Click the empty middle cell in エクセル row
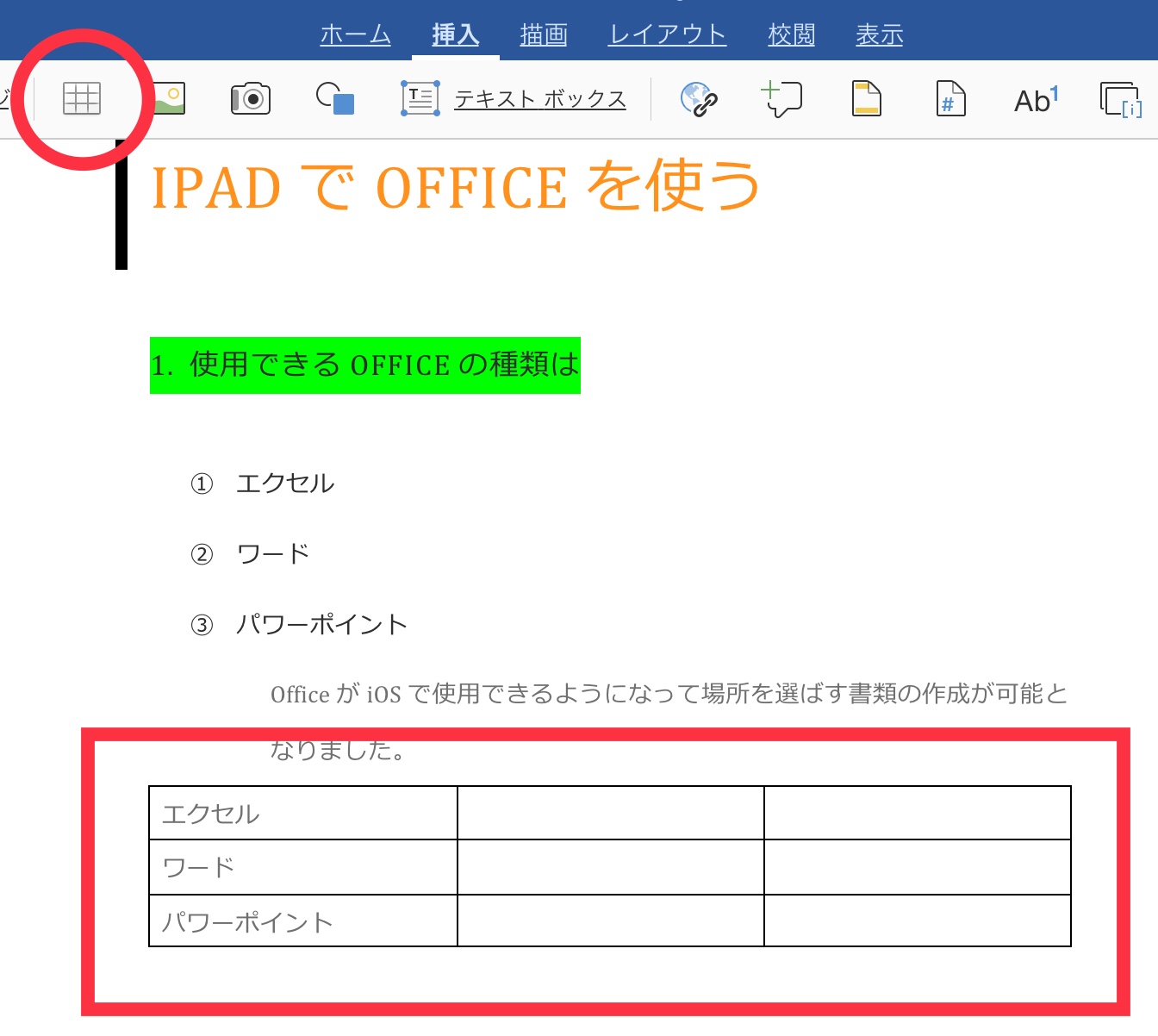 pyautogui.click(x=611, y=813)
